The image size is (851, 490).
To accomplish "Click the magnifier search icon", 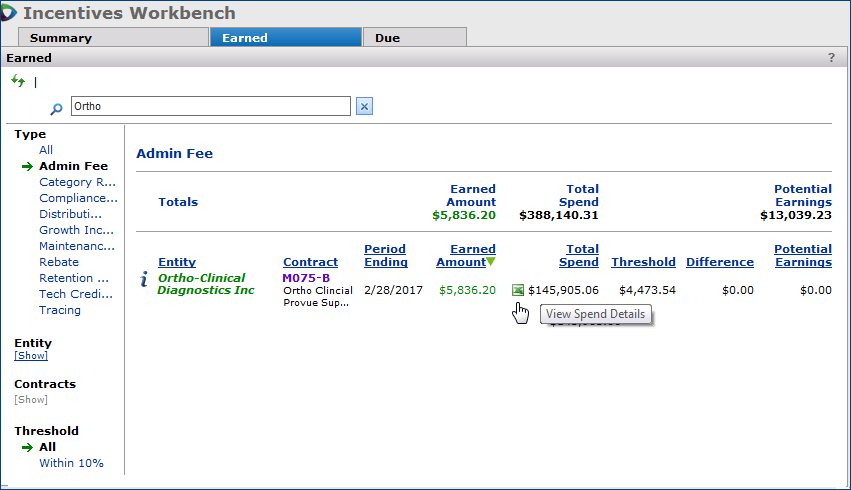I will [x=57, y=107].
